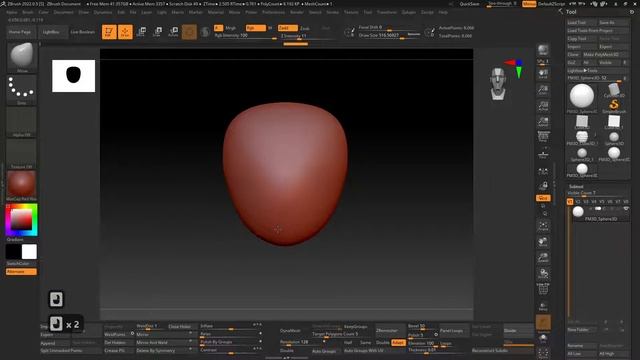The height and width of the screenshot is (360, 640).
Task: Click the Actual size icon
Action: click(x=543, y=106)
